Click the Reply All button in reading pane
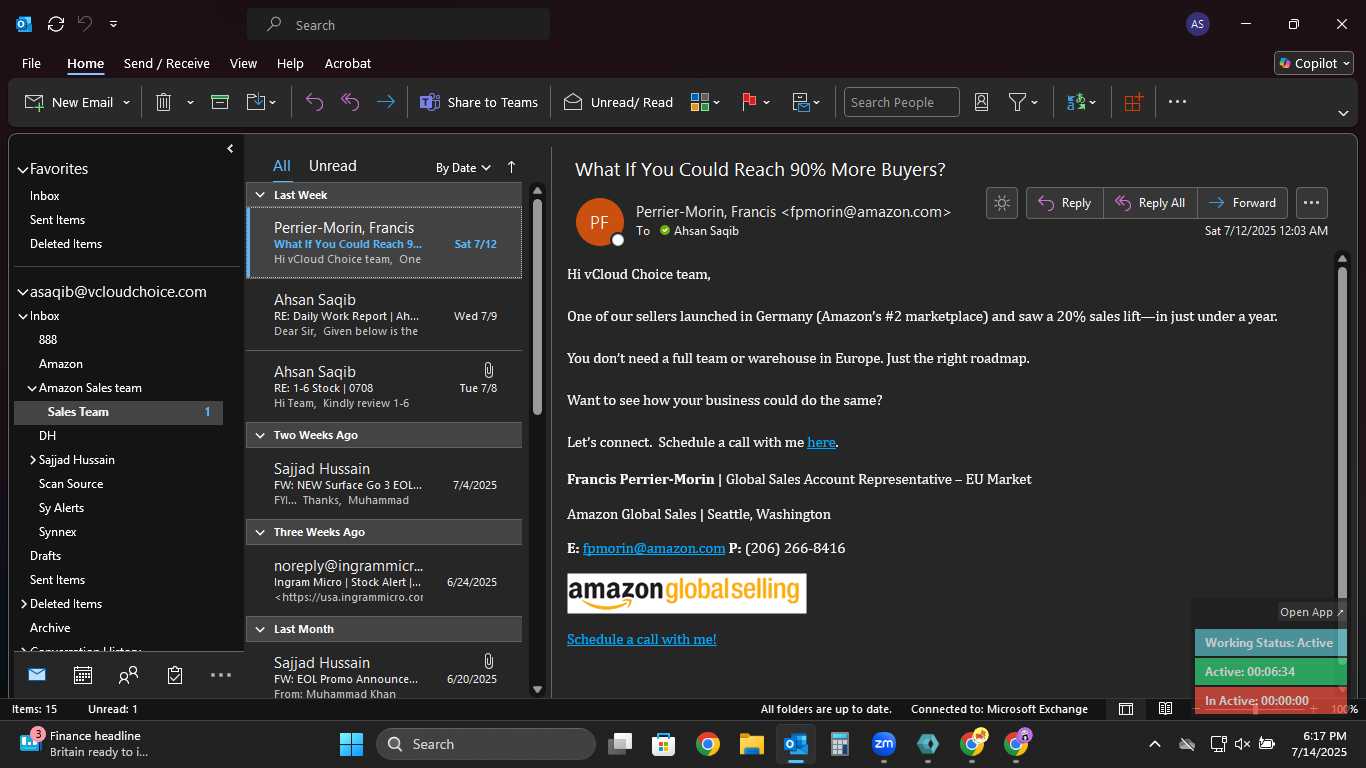Image resolution: width=1366 pixels, height=768 pixels. [1150, 203]
